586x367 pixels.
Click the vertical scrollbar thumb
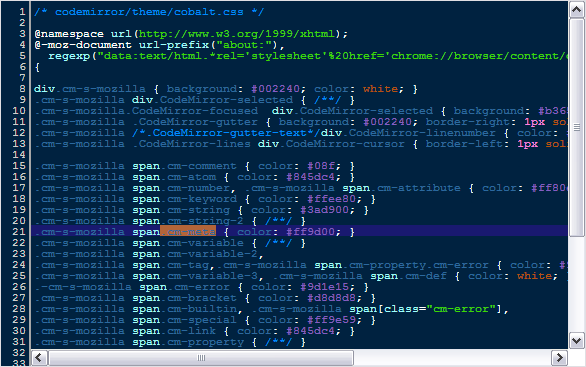[x=577, y=127]
